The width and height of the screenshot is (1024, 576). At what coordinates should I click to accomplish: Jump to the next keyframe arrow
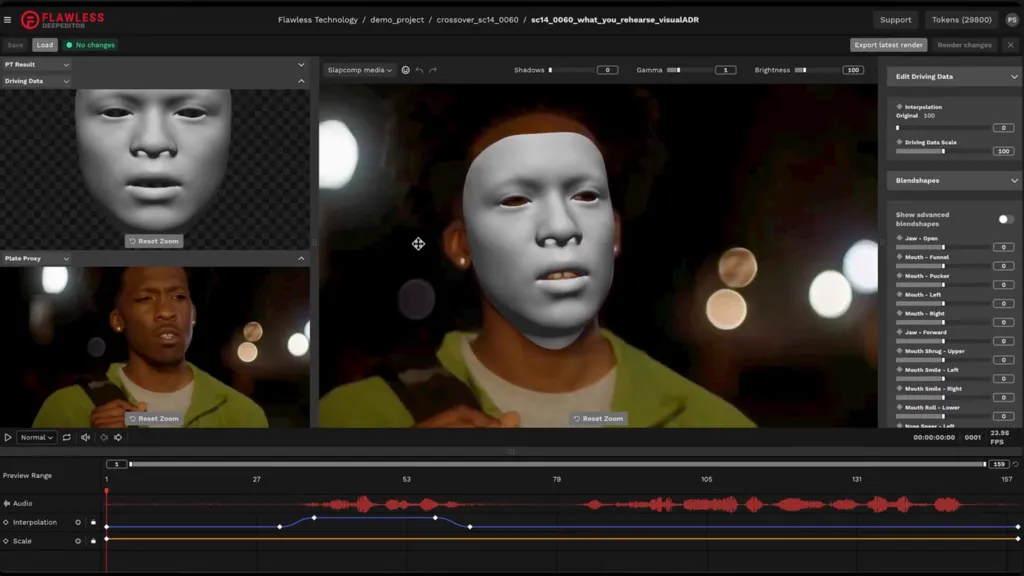point(118,437)
